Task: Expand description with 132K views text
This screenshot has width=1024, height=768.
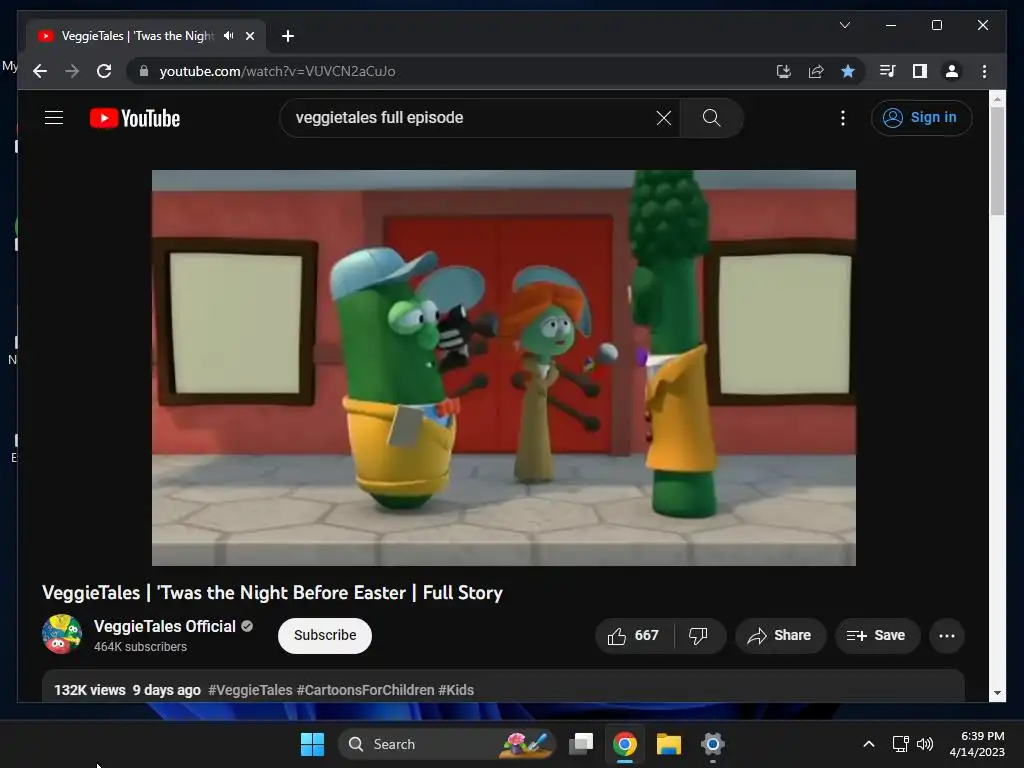Action: 503,686
